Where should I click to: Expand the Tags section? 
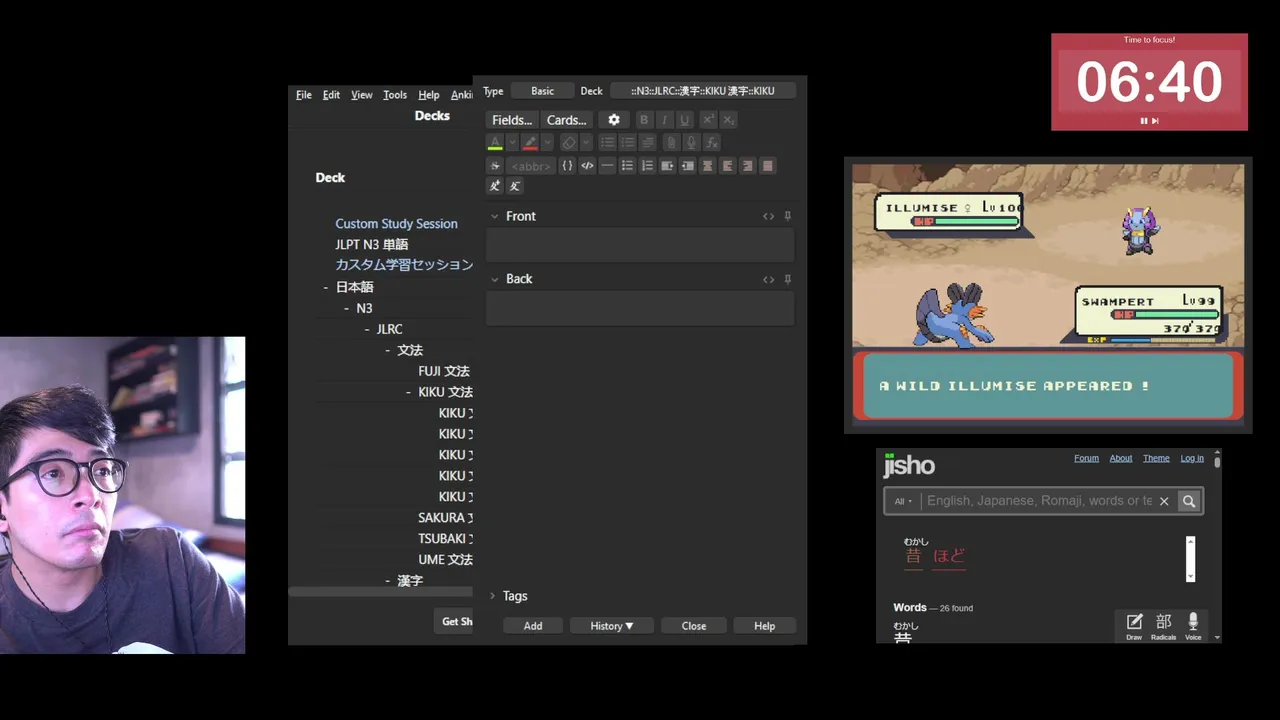(x=493, y=596)
